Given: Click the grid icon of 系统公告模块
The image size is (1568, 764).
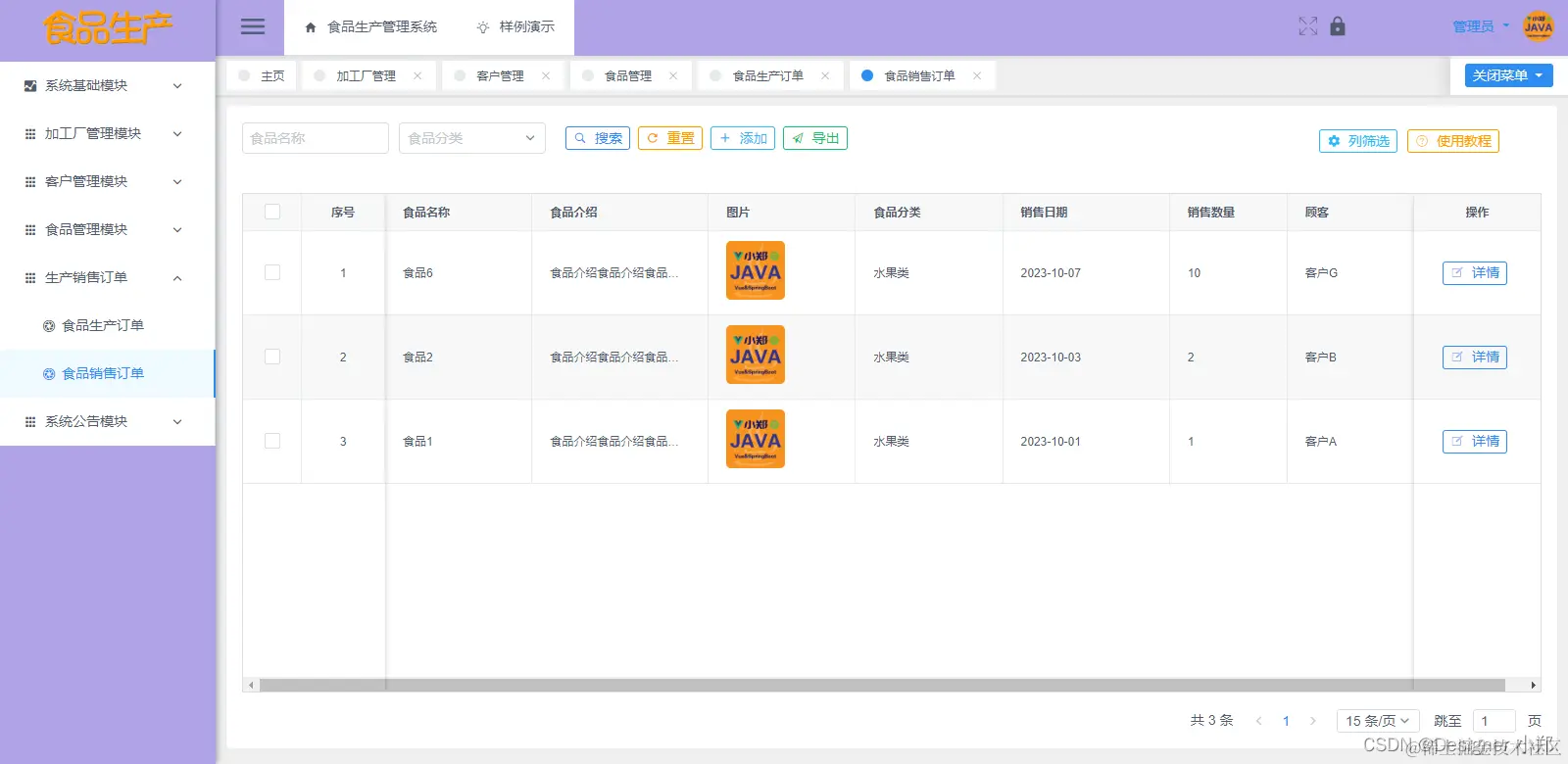Looking at the screenshot, I should (30, 422).
